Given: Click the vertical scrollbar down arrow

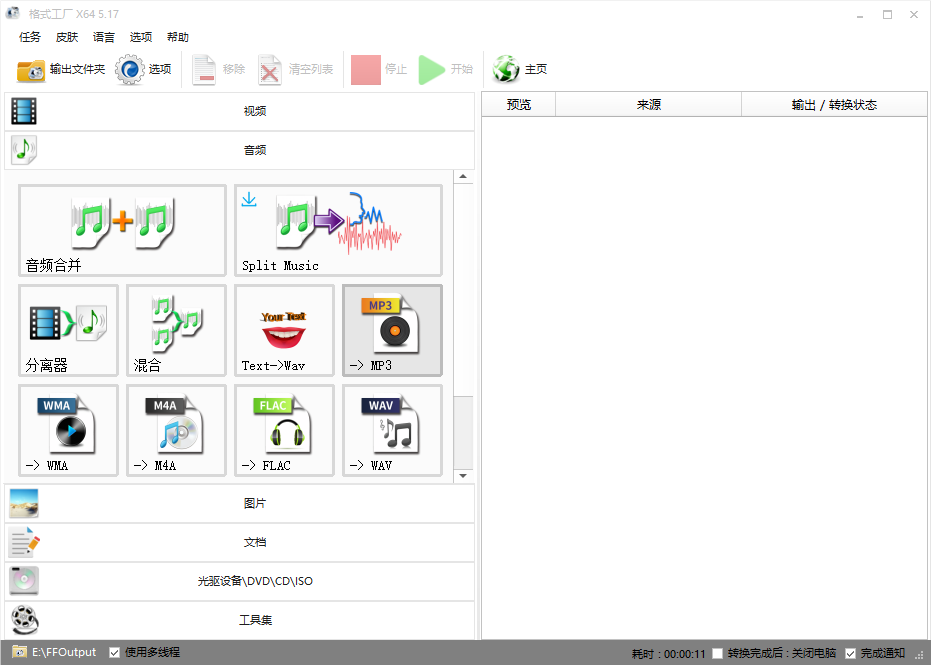Looking at the screenshot, I should tap(463, 475).
